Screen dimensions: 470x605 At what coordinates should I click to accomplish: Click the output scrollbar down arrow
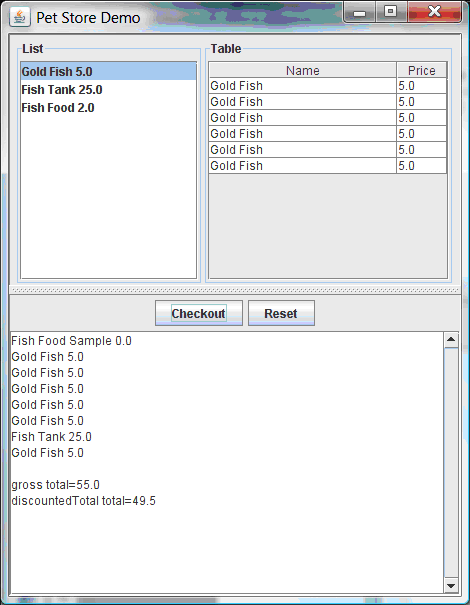point(451,586)
